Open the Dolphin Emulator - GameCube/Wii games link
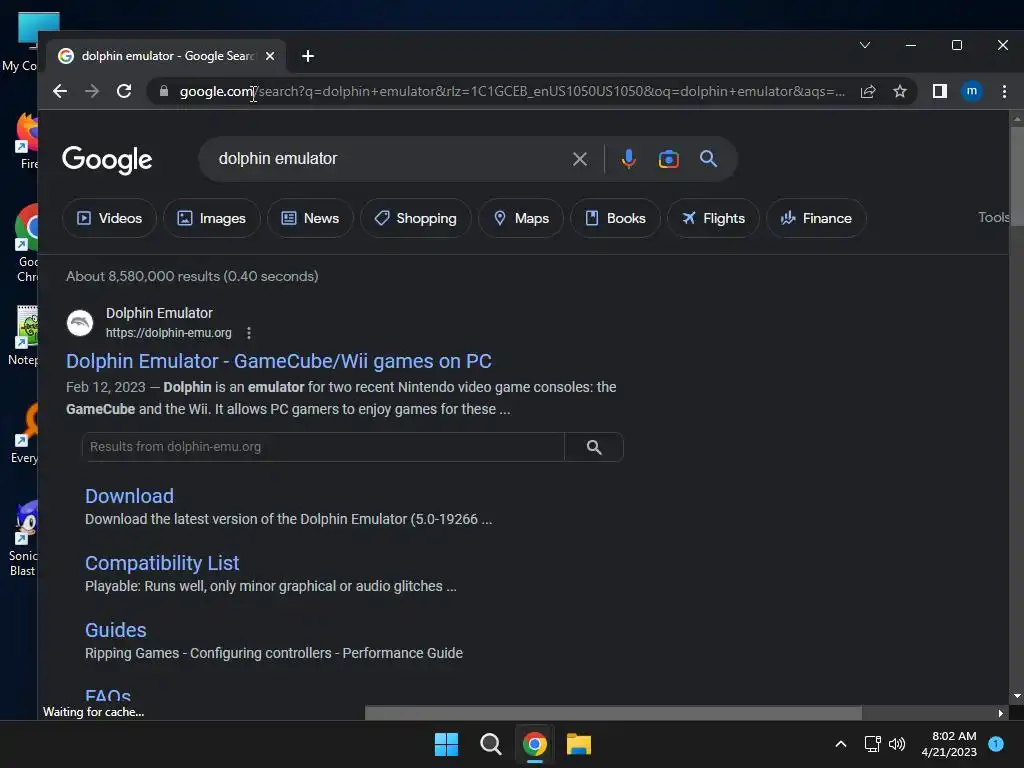This screenshot has height=768, width=1024. pyautogui.click(x=279, y=361)
